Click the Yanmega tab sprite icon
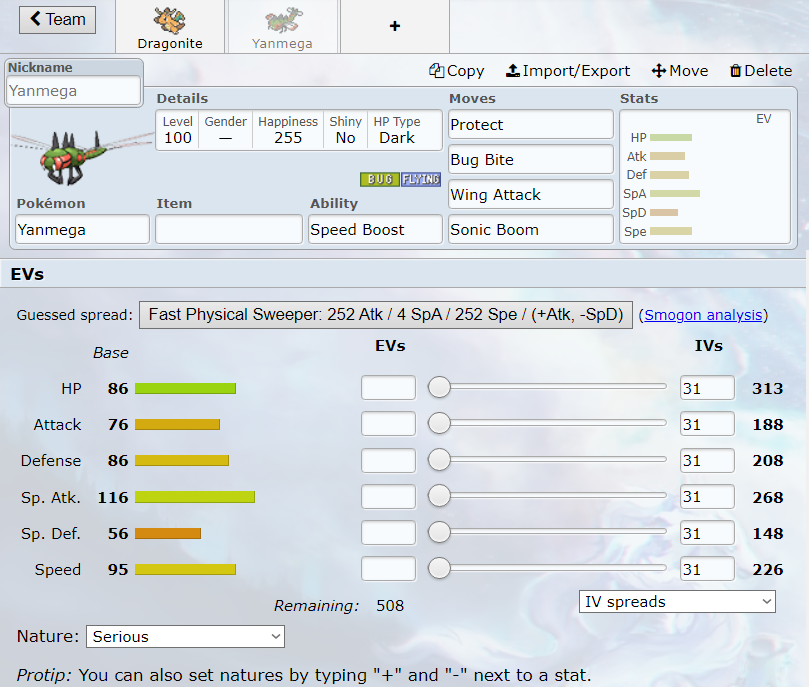The image size is (809, 687). [x=282, y=21]
